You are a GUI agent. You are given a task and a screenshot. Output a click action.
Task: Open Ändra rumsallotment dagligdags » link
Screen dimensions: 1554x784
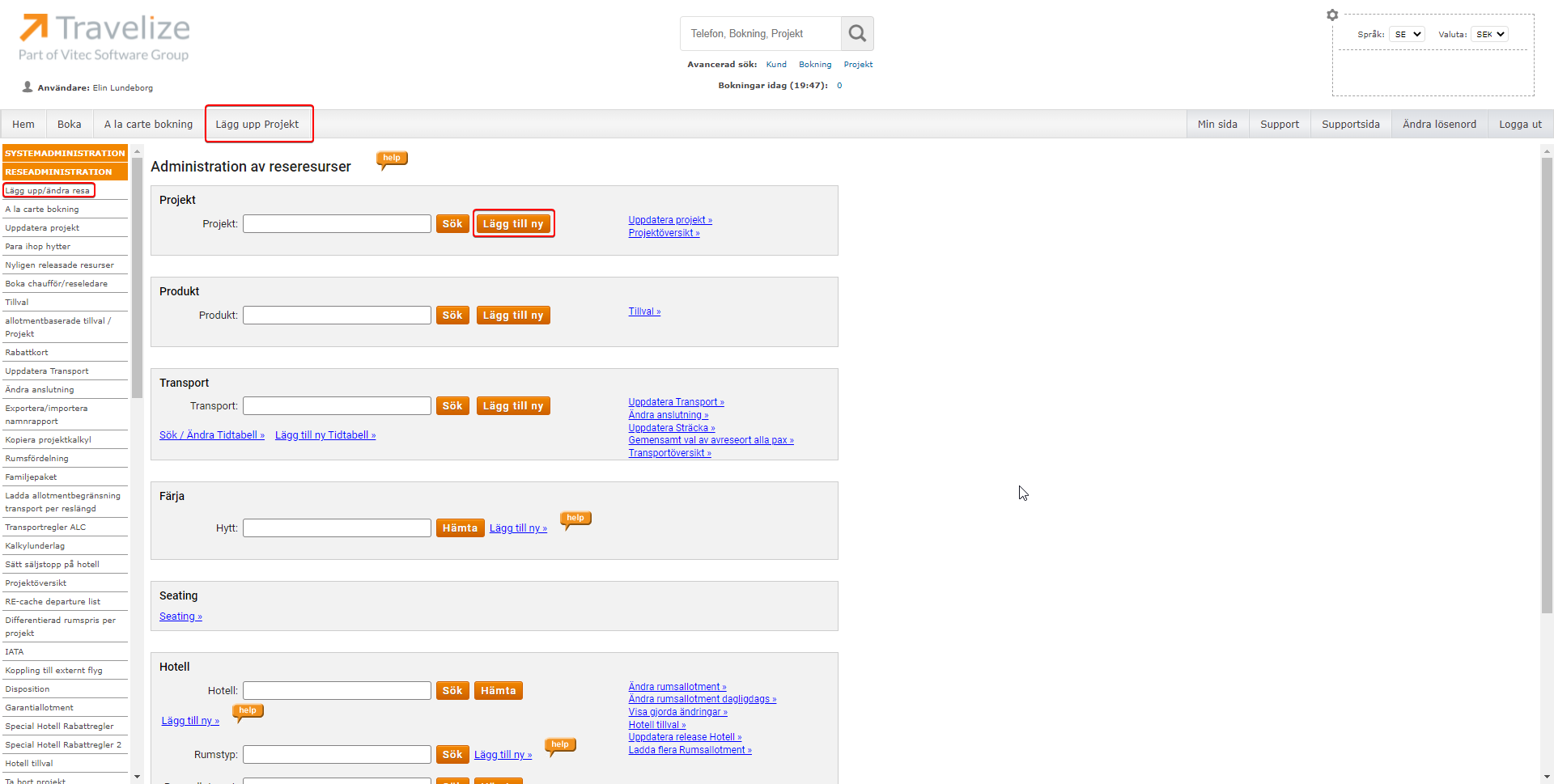click(x=702, y=699)
